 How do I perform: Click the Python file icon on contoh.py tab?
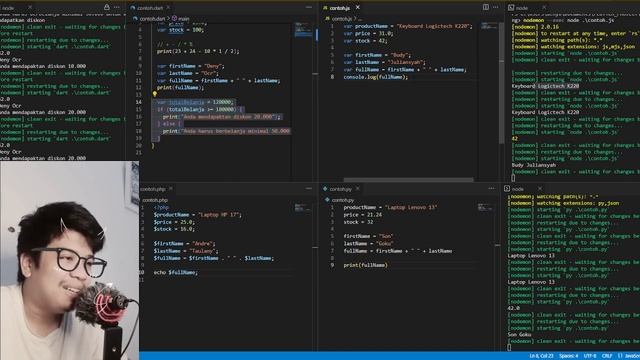pos(325,189)
